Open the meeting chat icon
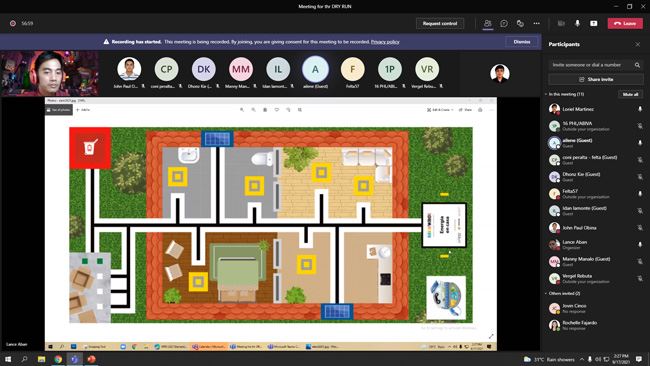 [x=504, y=24]
